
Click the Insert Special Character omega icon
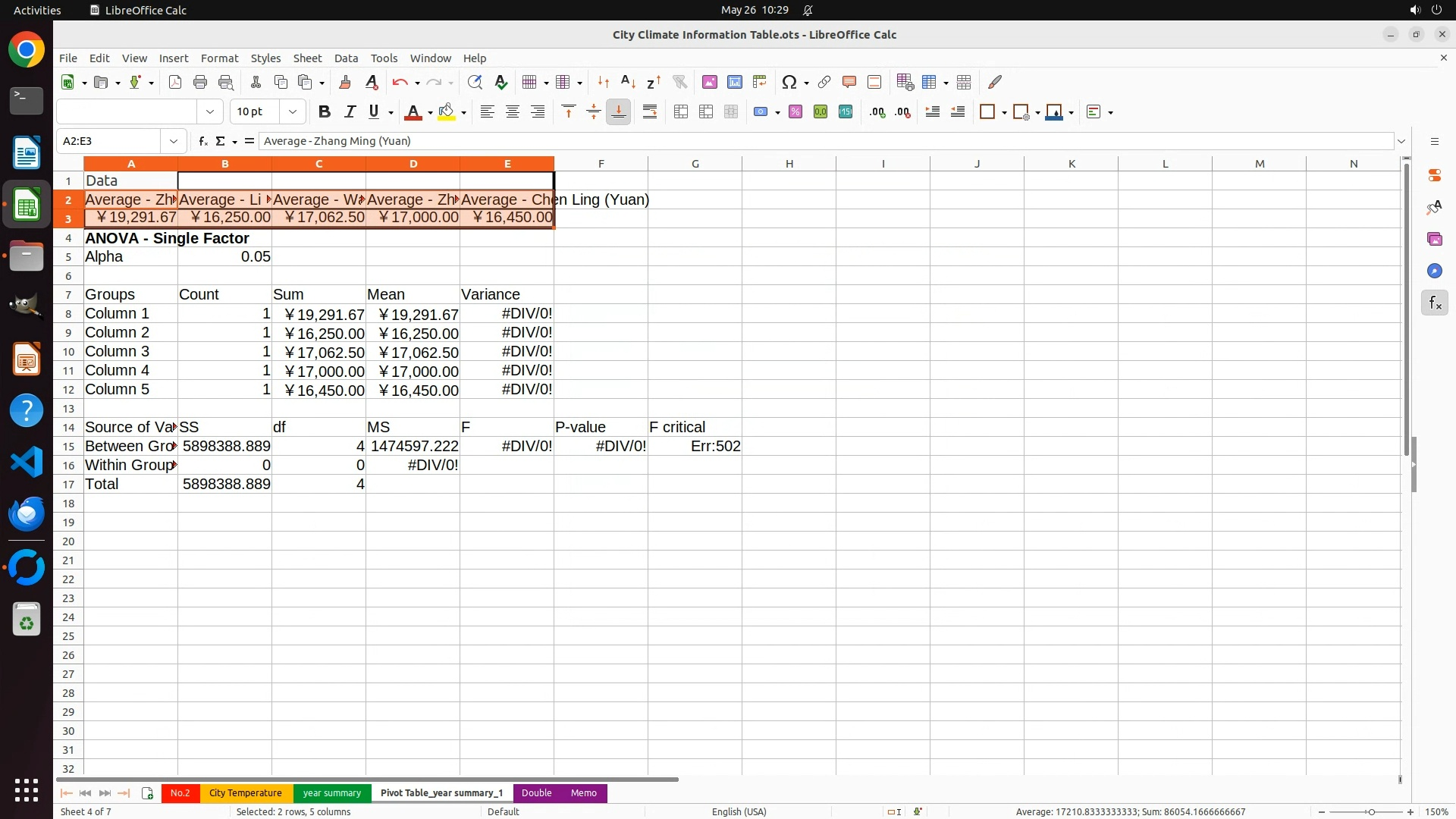pos(789,83)
